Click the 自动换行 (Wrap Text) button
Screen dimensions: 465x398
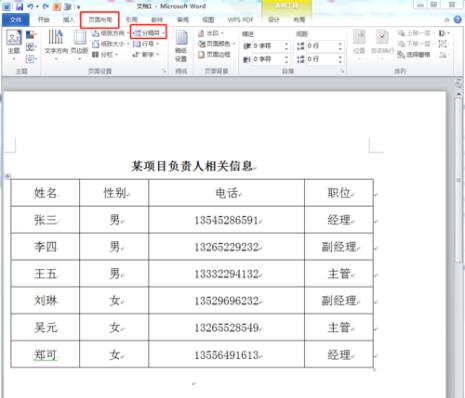pyautogui.click(x=382, y=44)
